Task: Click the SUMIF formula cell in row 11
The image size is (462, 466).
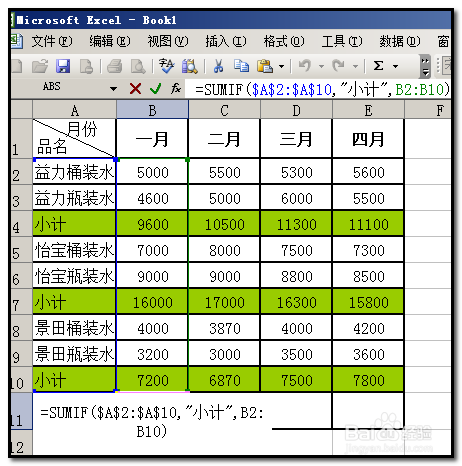Action: (152, 421)
